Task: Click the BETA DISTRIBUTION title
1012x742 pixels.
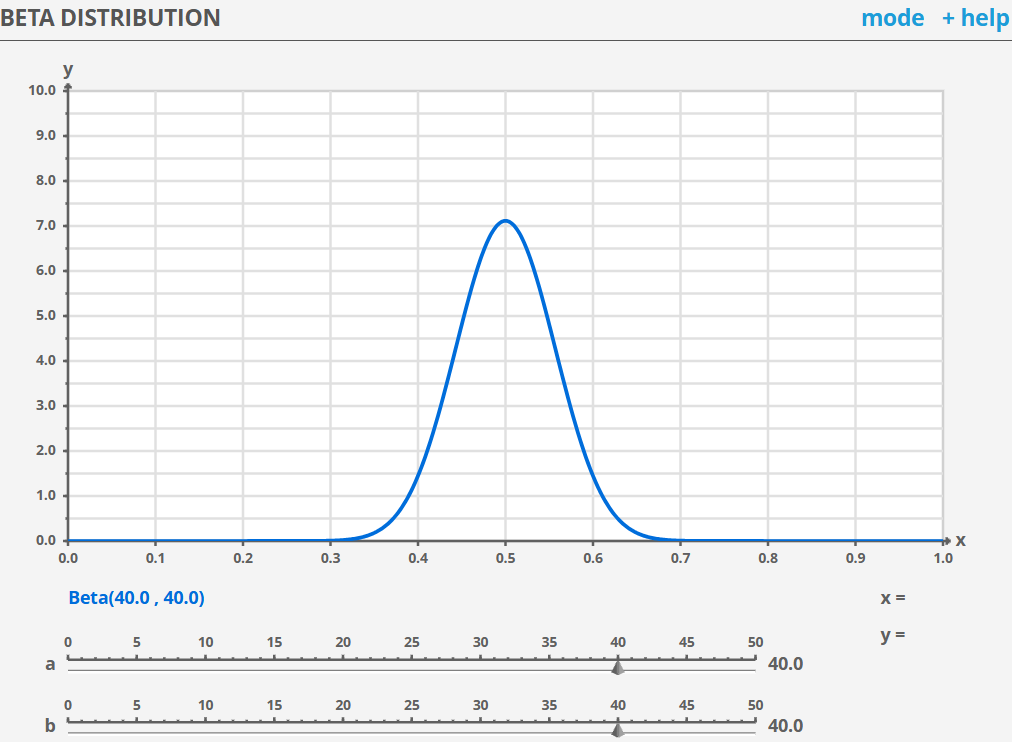Action: (110, 18)
